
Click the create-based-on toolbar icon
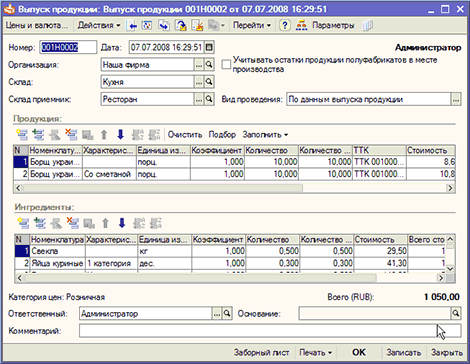pyautogui.click(x=164, y=26)
